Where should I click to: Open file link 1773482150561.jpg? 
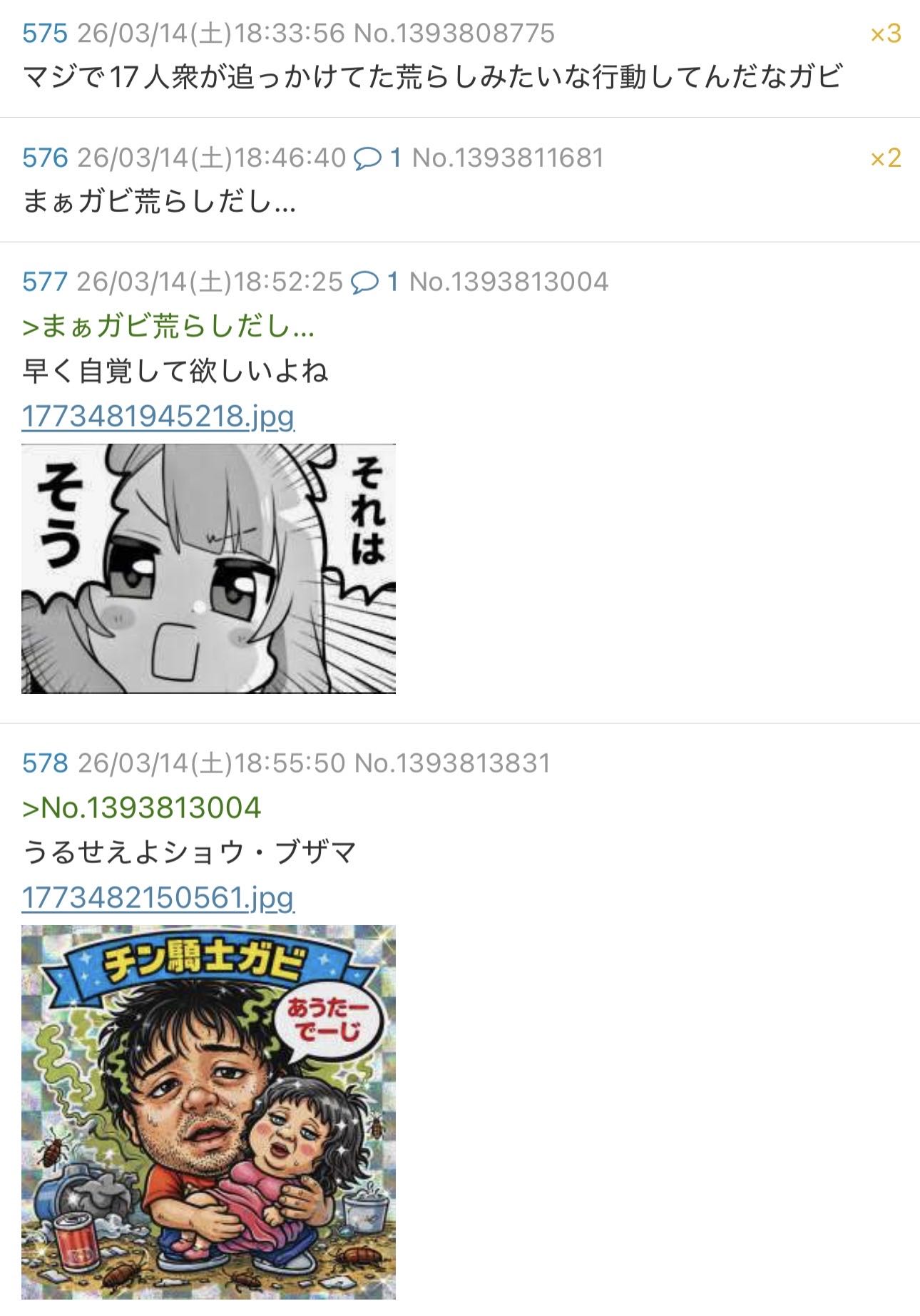tap(158, 897)
